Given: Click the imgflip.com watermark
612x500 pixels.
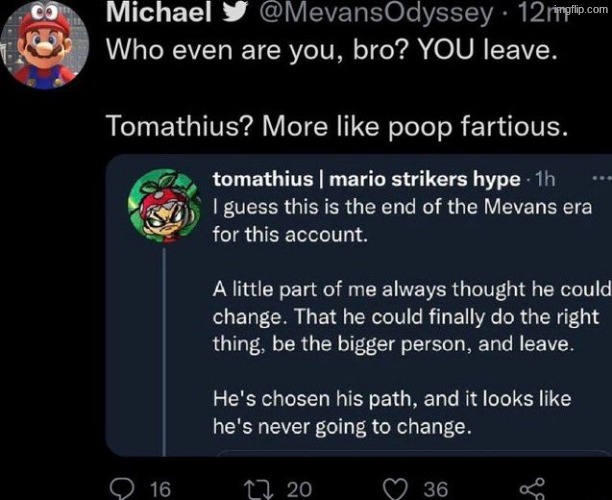Looking at the screenshot, I should click(x=584, y=7).
